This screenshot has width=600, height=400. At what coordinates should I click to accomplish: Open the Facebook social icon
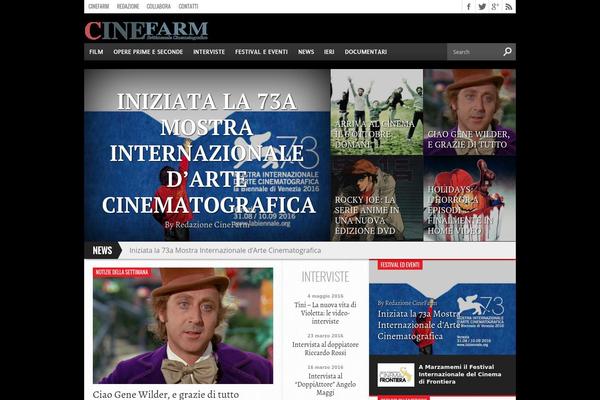click(x=468, y=7)
